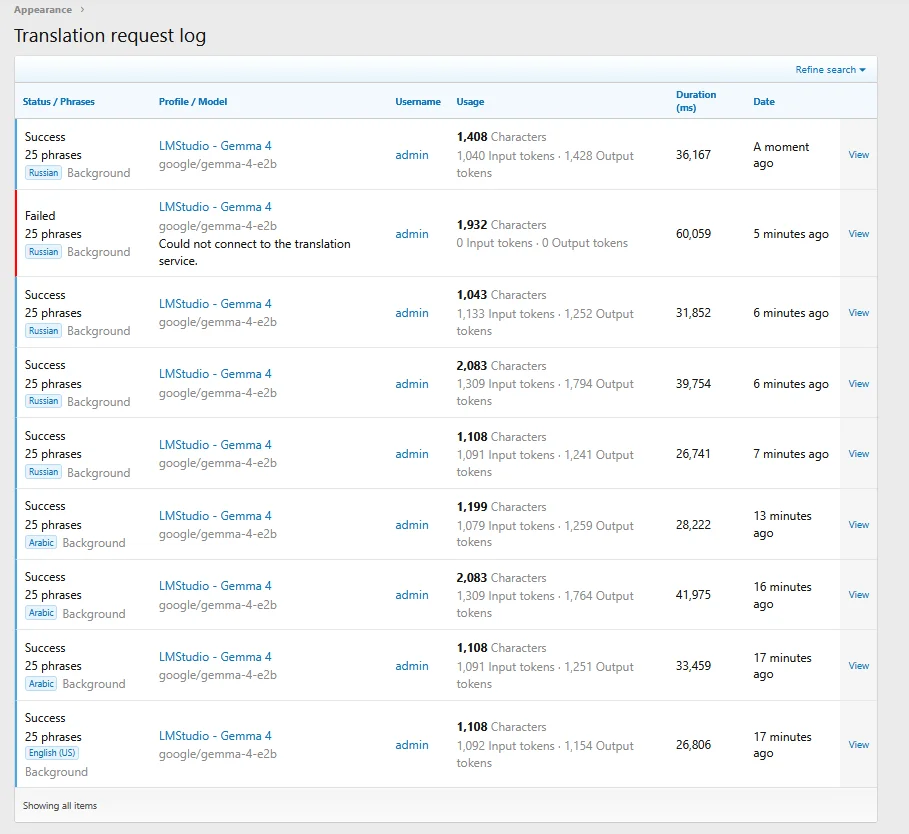This screenshot has height=834, width=909.
Task: Click admin username in the failed row
Action: (412, 234)
